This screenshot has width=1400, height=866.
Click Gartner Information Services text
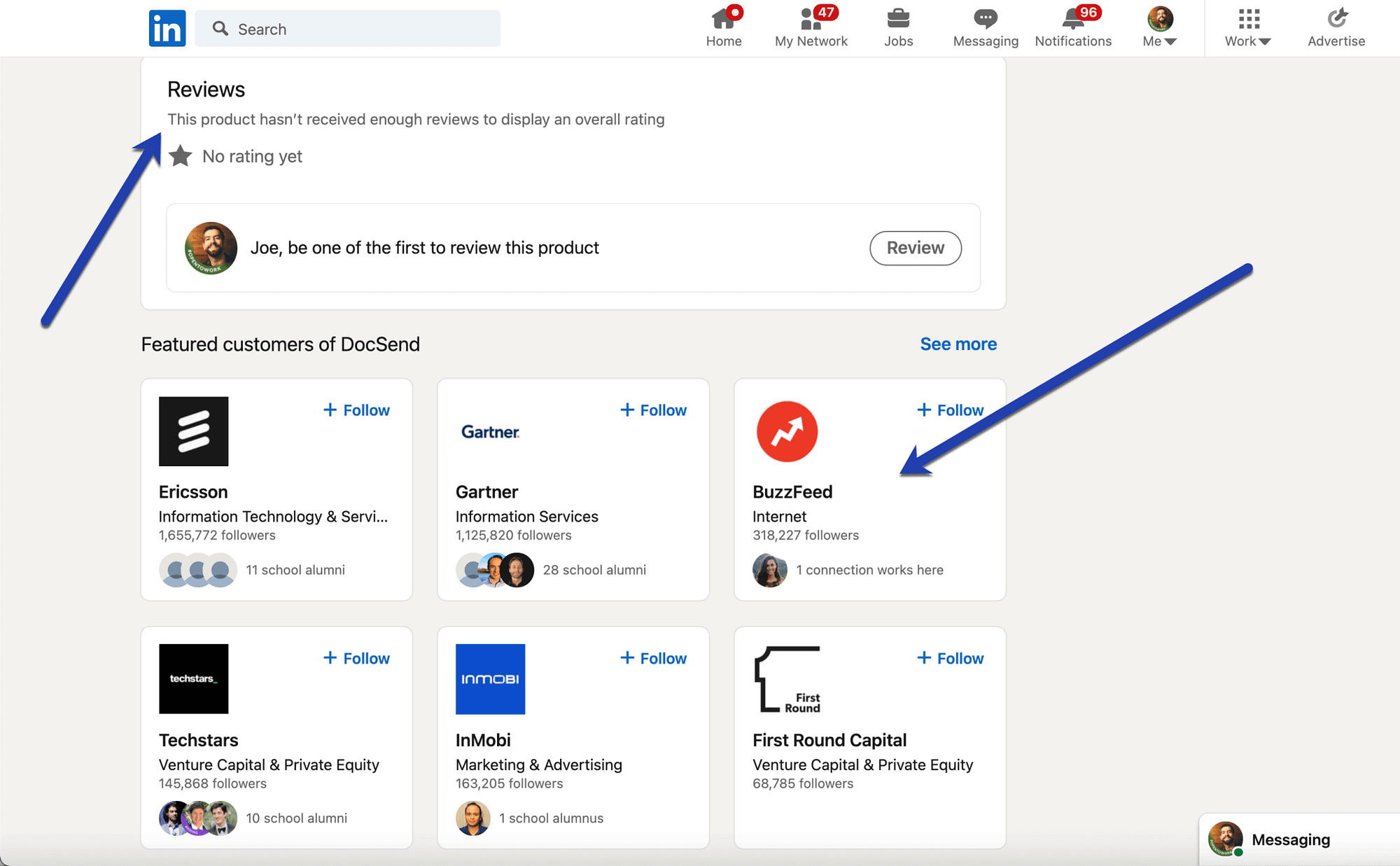pyautogui.click(x=527, y=517)
